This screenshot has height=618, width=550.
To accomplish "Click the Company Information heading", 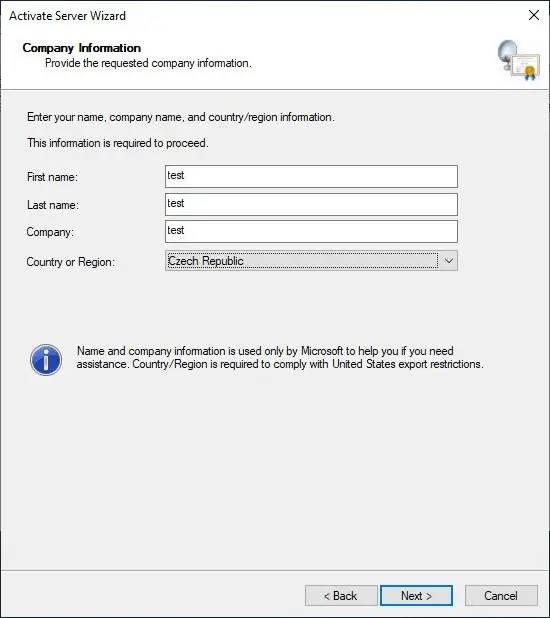I will point(82,48).
